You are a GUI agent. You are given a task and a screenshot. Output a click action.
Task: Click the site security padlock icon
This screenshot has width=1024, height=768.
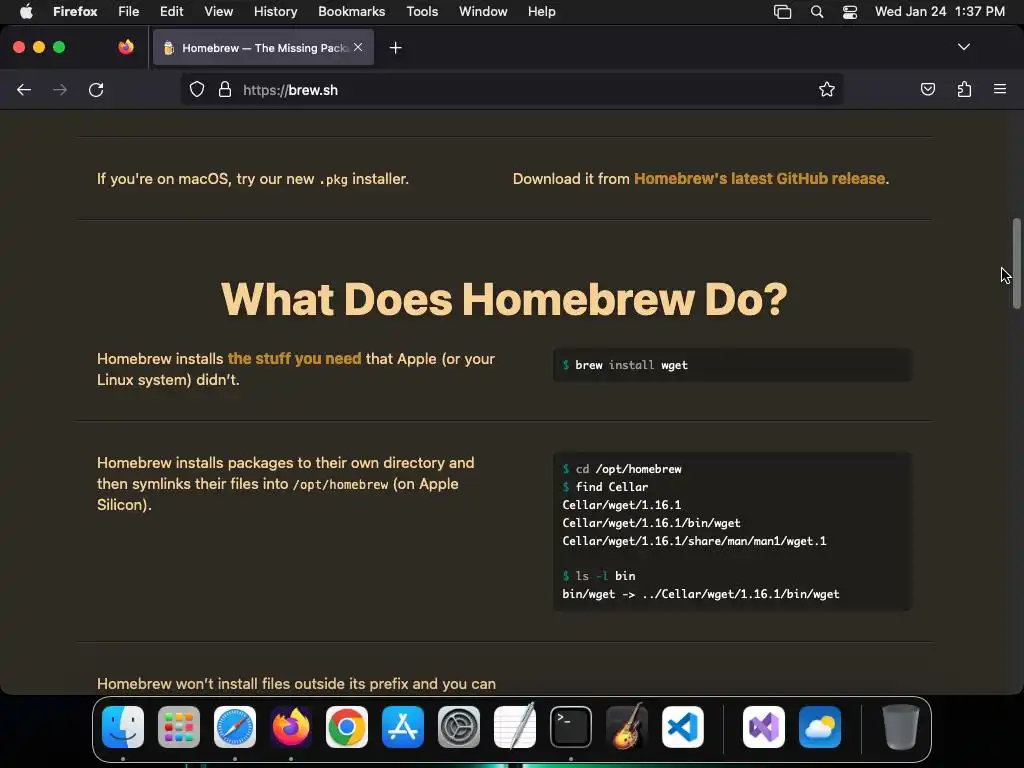tap(225, 89)
